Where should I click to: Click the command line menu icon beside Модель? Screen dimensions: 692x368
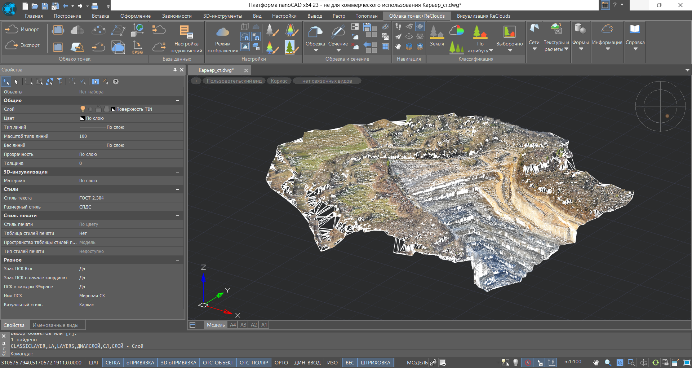coord(192,325)
